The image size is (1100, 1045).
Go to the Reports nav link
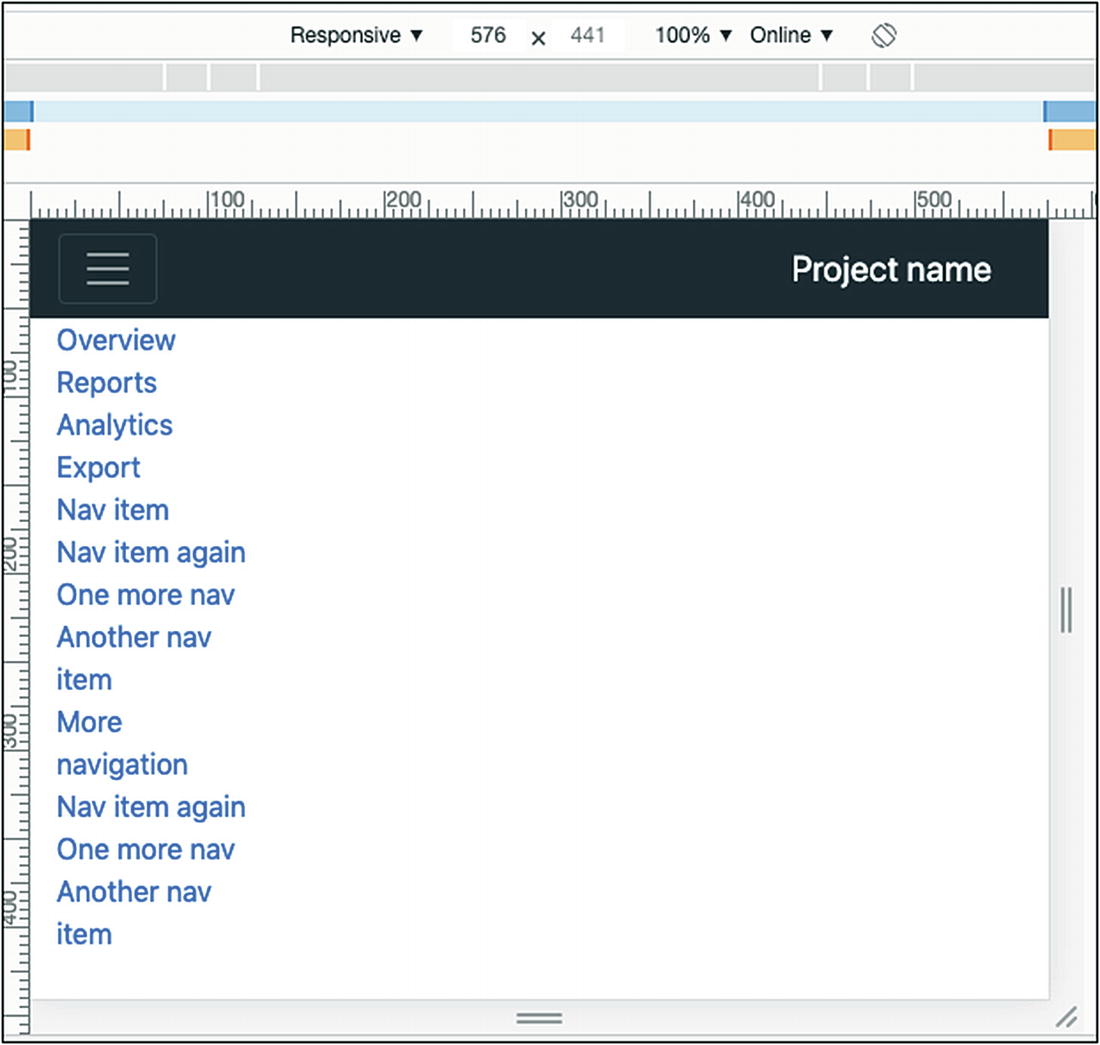click(107, 383)
